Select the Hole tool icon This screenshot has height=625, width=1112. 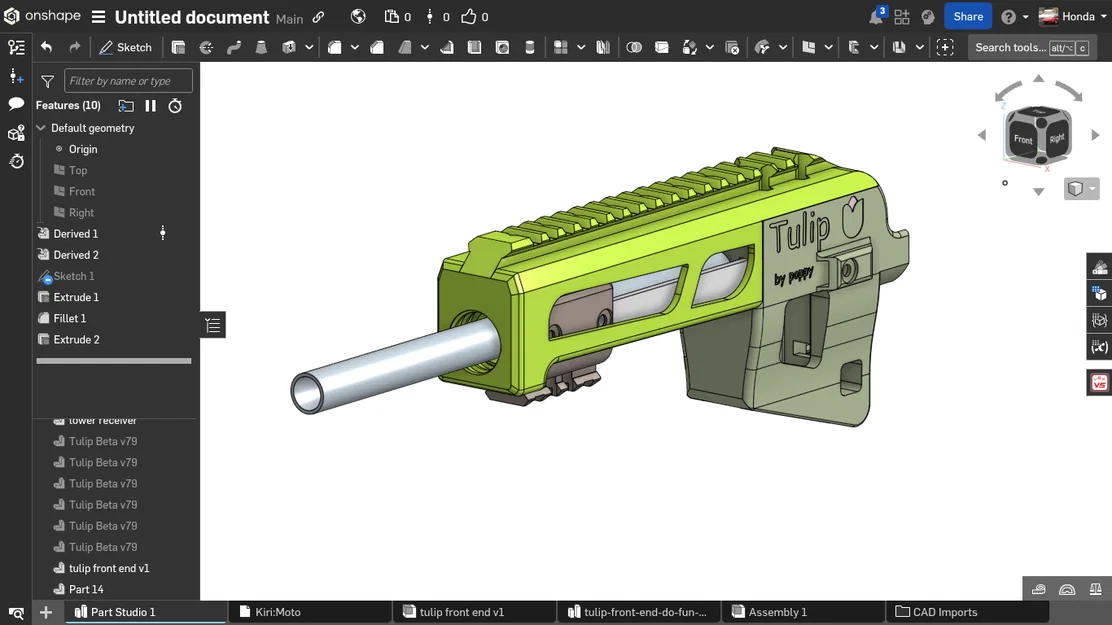[502, 48]
